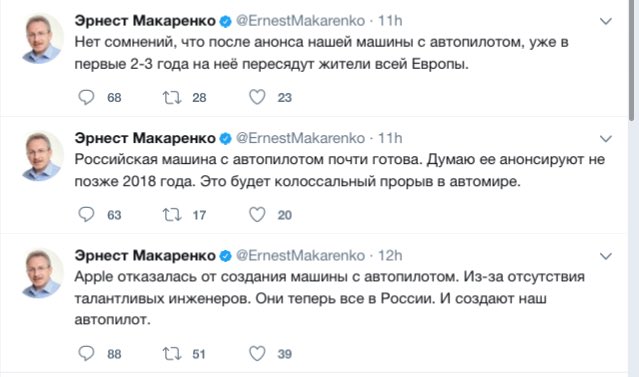639x377 pixels.
Task: Click the verified badge in second tweet
Action: (x=225, y=139)
